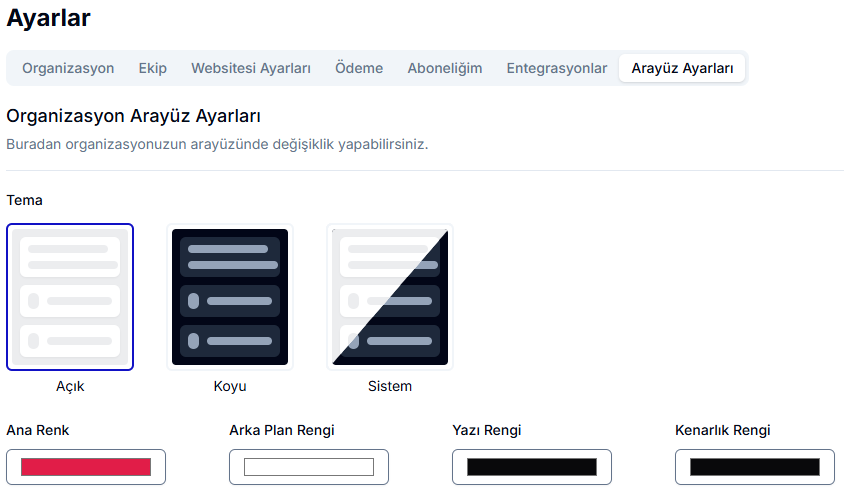Click the Kenarlık Rengi field label
This screenshot has height=497, width=844.
[x=722, y=430]
